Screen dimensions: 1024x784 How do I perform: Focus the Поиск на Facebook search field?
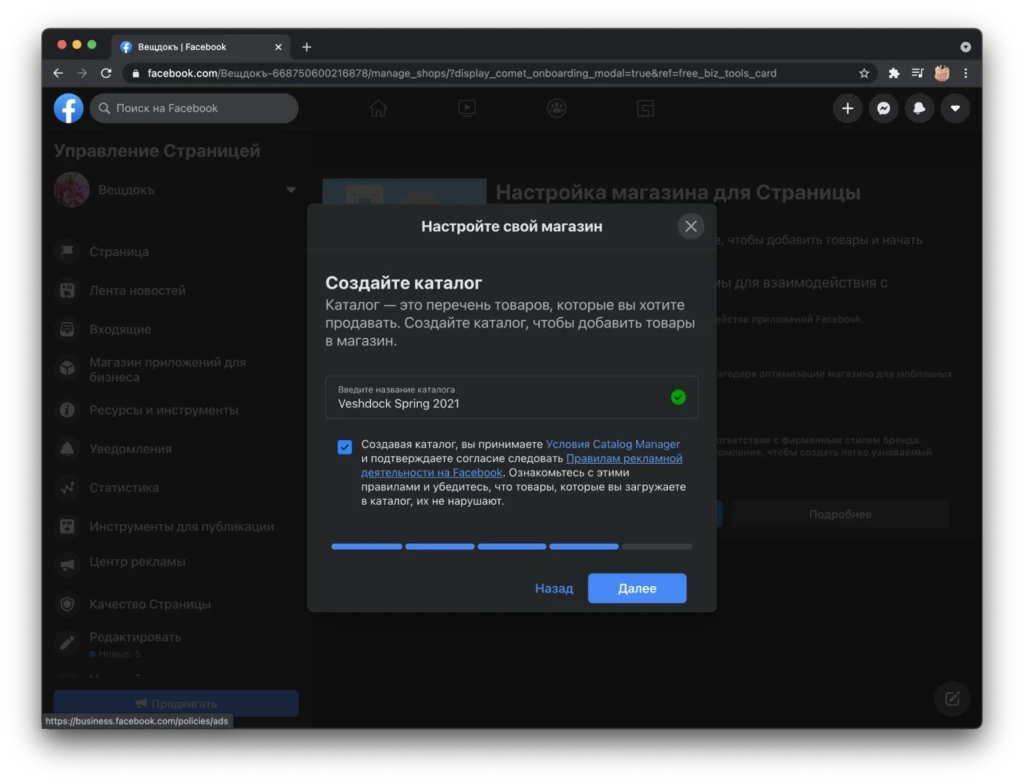(194, 108)
